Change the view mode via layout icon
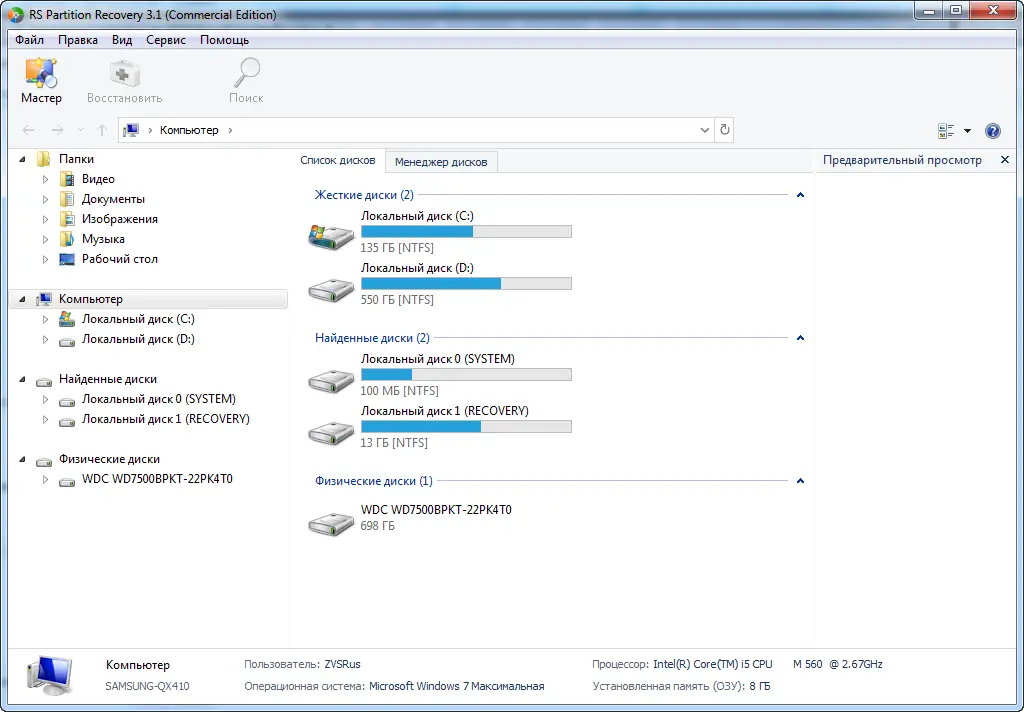 pos(945,130)
